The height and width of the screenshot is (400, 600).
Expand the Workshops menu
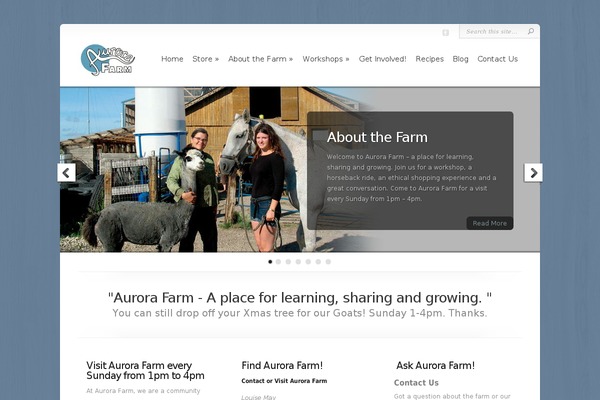[x=326, y=59]
